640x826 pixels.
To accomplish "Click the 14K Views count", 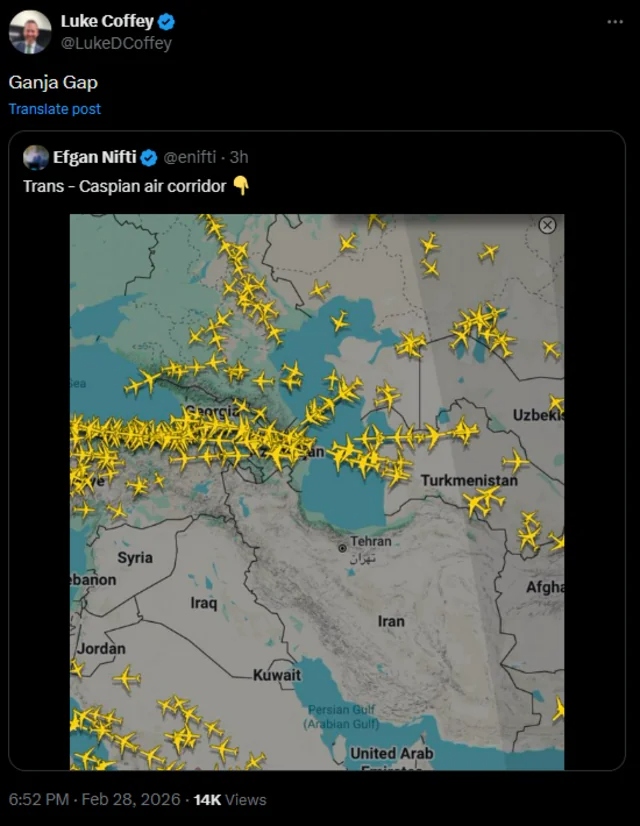I will pyautogui.click(x=230, y=799).
